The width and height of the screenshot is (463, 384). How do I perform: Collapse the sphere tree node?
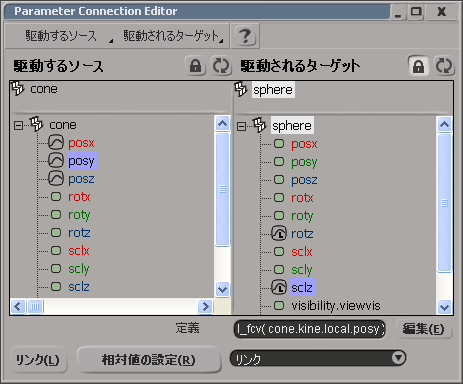pos(241,126)
